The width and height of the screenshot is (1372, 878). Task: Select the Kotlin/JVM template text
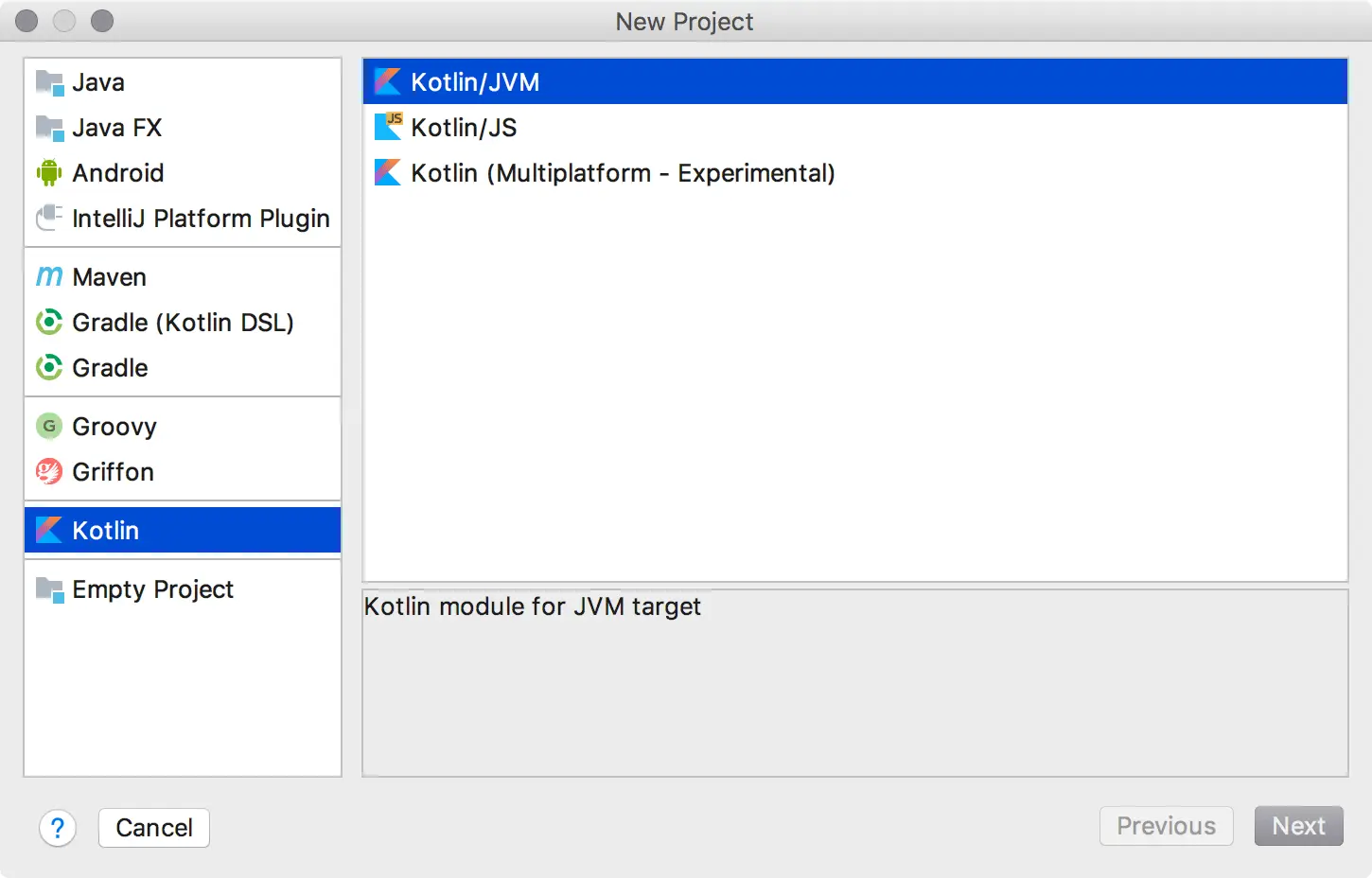pos(475,82)
